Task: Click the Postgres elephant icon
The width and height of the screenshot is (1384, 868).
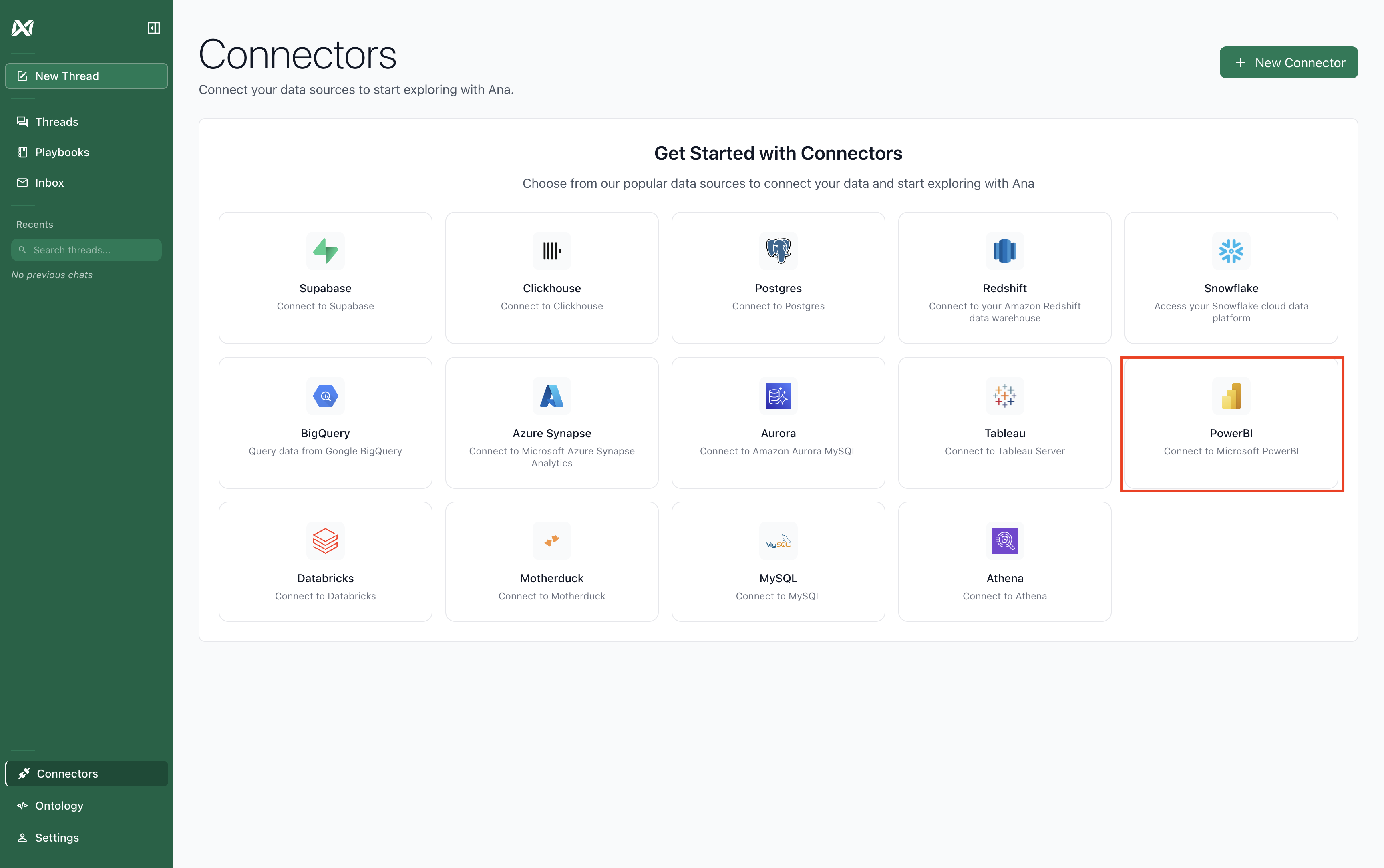Action: (778, 251)
